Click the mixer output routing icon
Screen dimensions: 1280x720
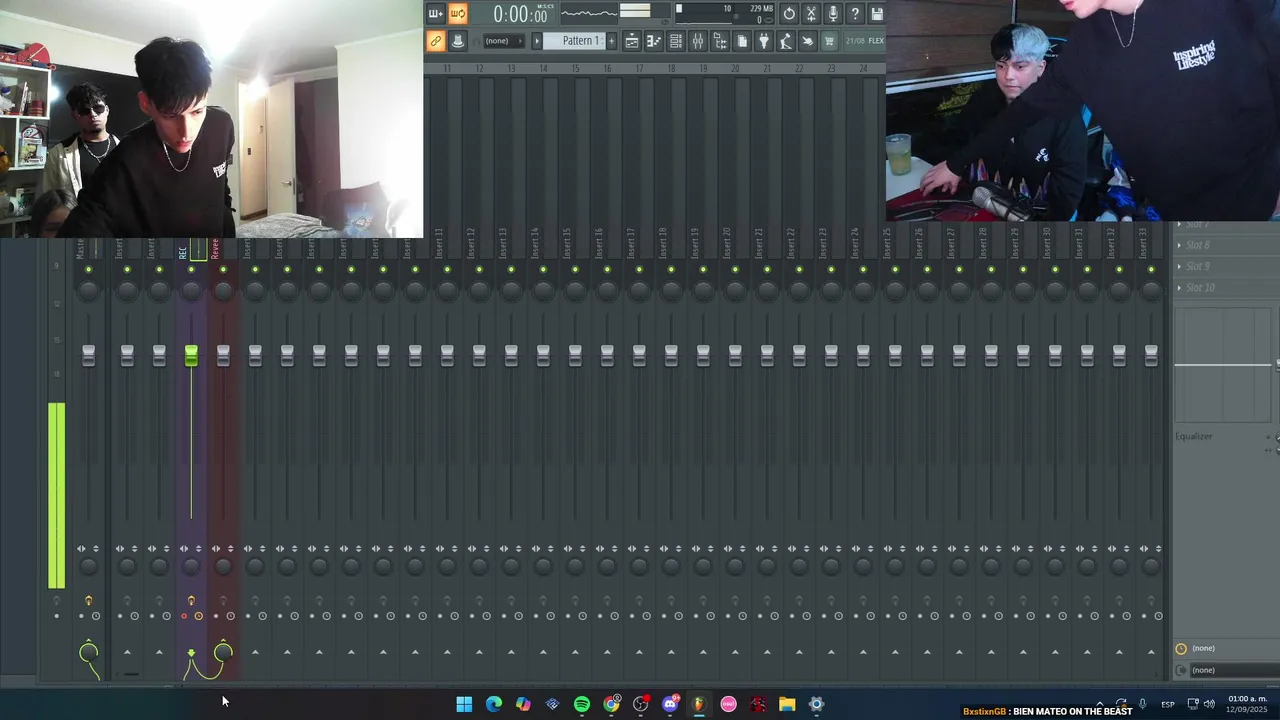pos(1181,670)
